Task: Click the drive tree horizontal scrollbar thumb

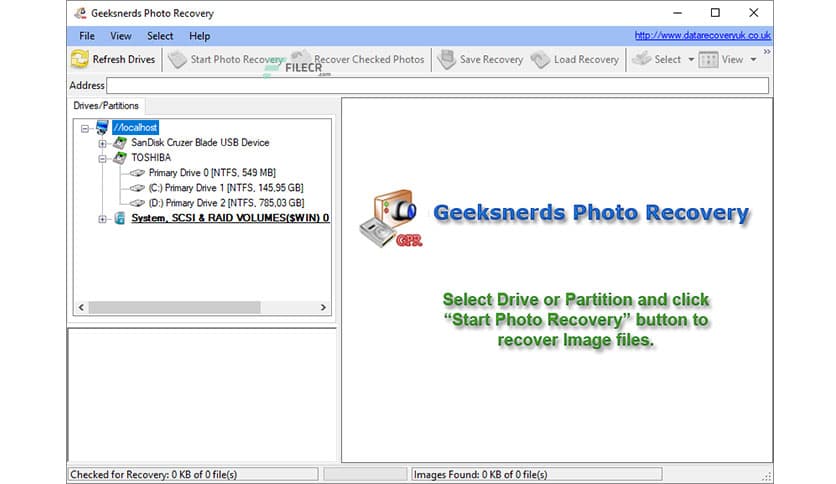Action: [x=174, y=308]
